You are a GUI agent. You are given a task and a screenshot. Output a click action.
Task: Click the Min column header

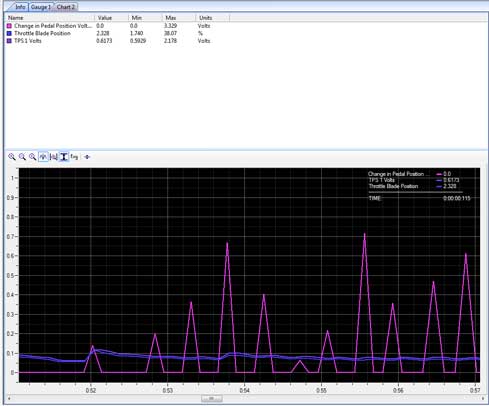[145, 18]
